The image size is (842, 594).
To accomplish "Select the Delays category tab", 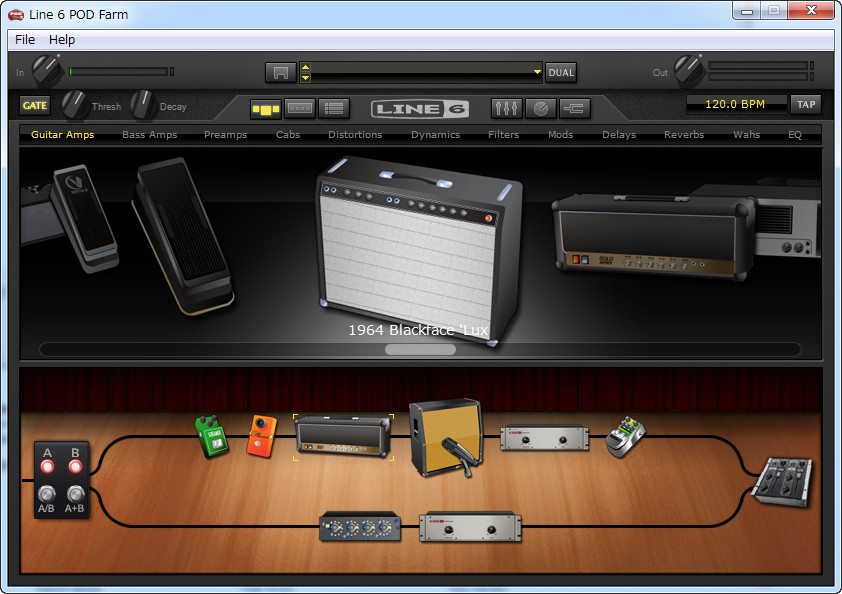I will (x=619, y=134).
